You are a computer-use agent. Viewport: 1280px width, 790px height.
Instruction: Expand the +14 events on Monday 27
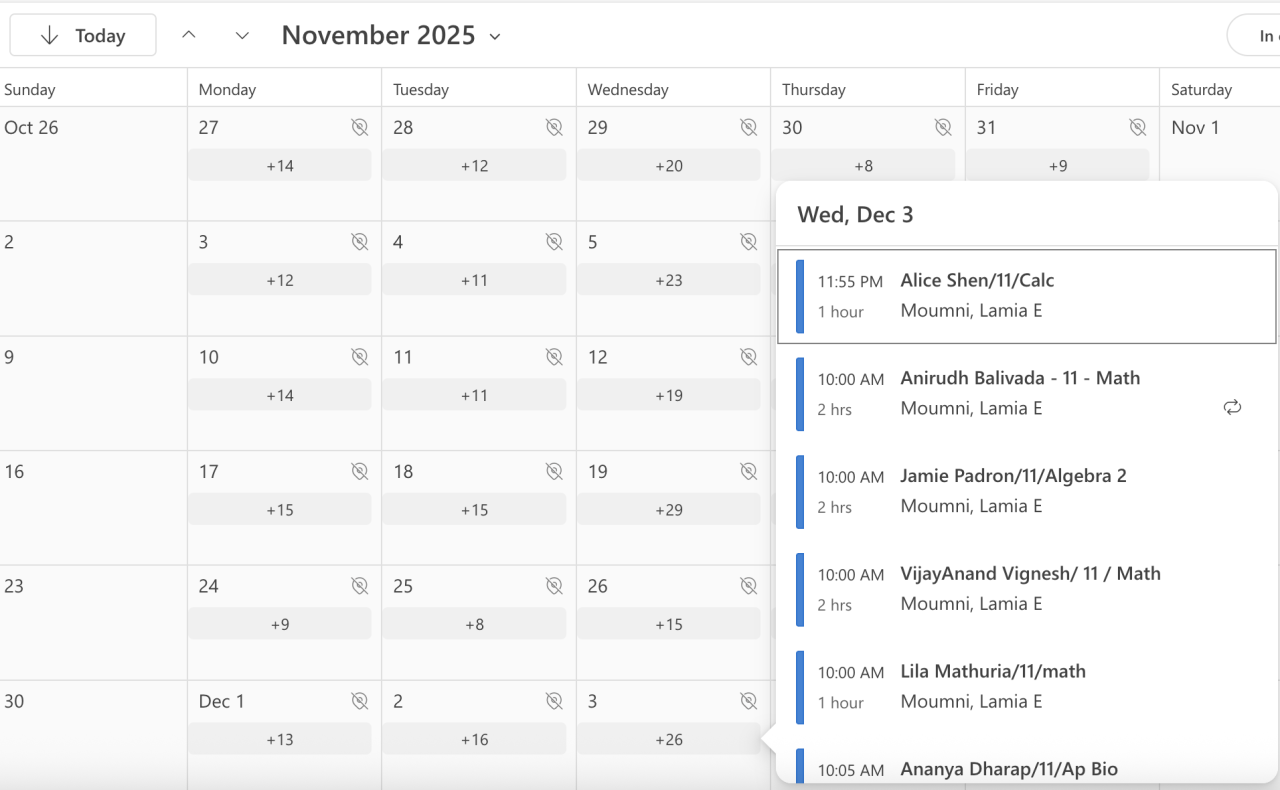click(x=280, y=166)
